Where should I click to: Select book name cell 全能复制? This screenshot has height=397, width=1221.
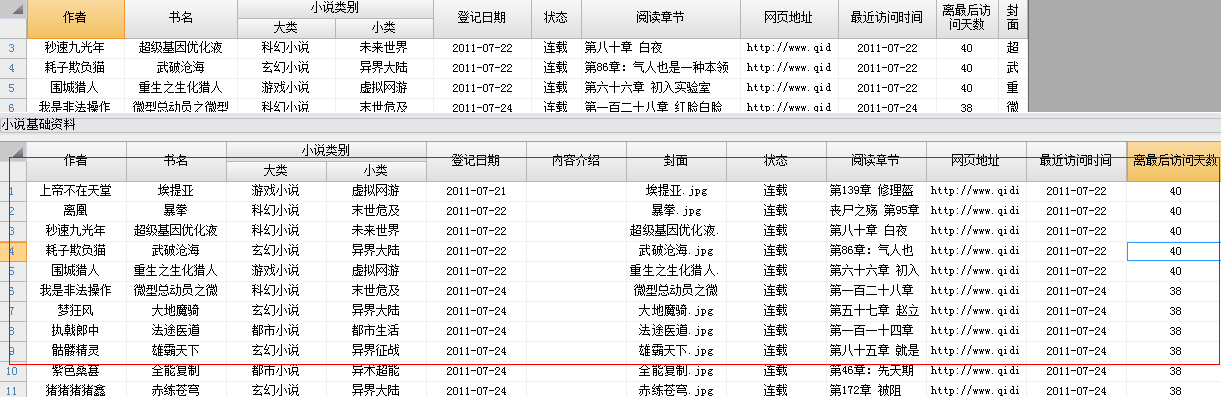pyautogui.click(x=175, y=371)
